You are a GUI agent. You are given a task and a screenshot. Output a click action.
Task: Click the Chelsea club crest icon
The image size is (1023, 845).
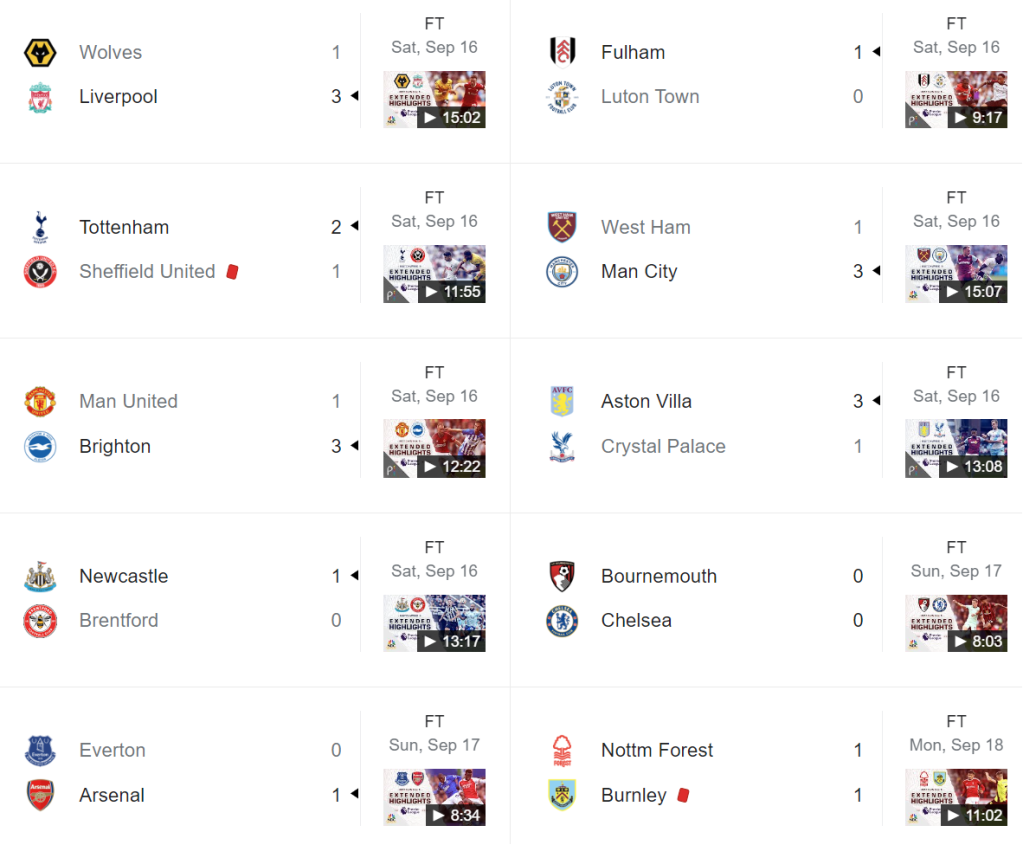[562, 620]
